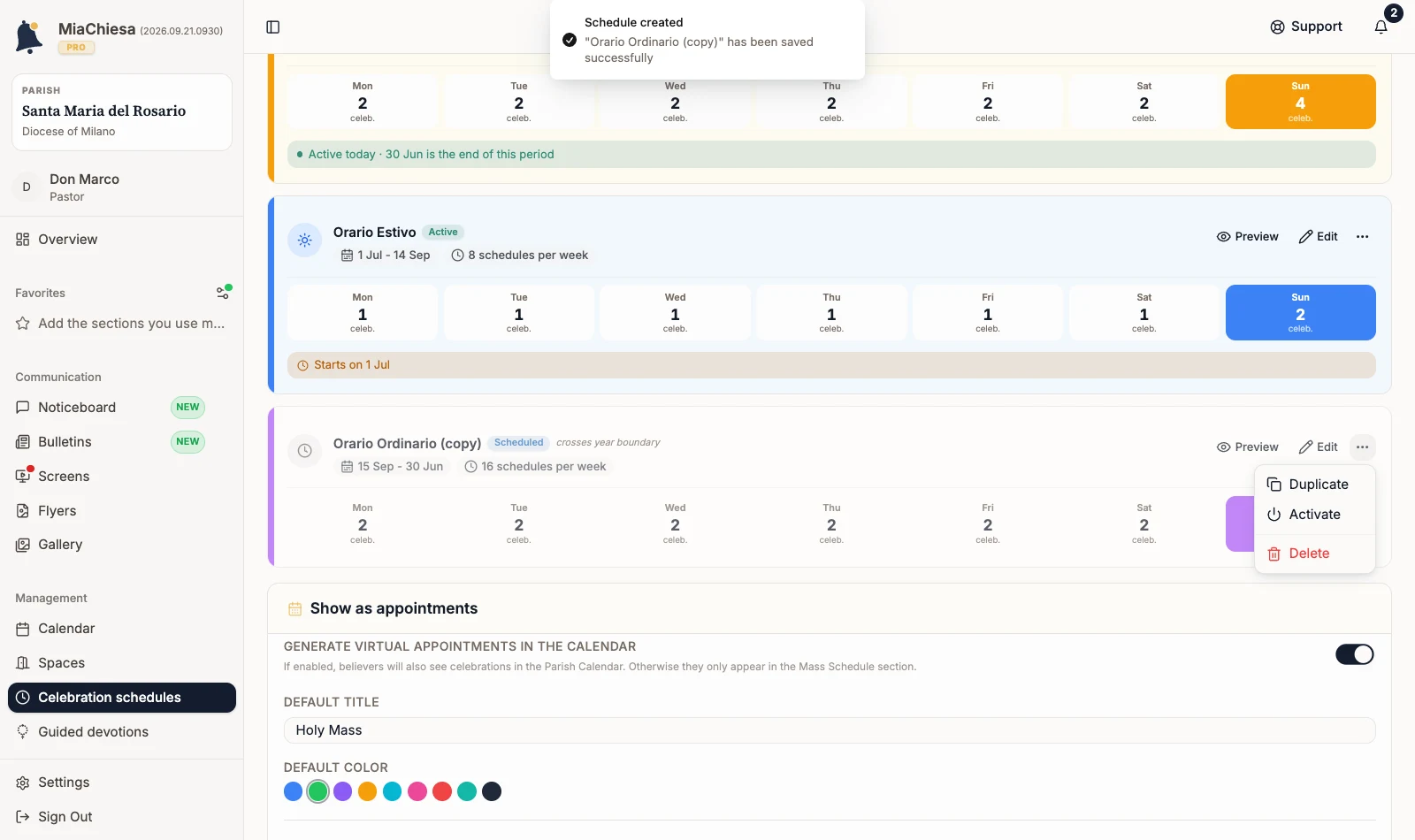
Task: Click the clock icon of Orario Ordinario (copy)
Action: click(304, 451)
